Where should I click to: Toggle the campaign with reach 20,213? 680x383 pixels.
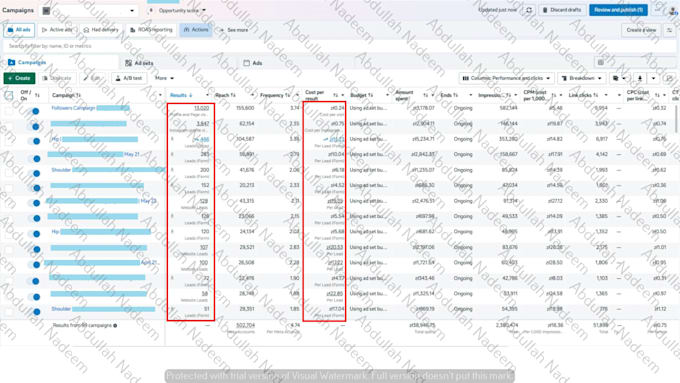[33, 188]
